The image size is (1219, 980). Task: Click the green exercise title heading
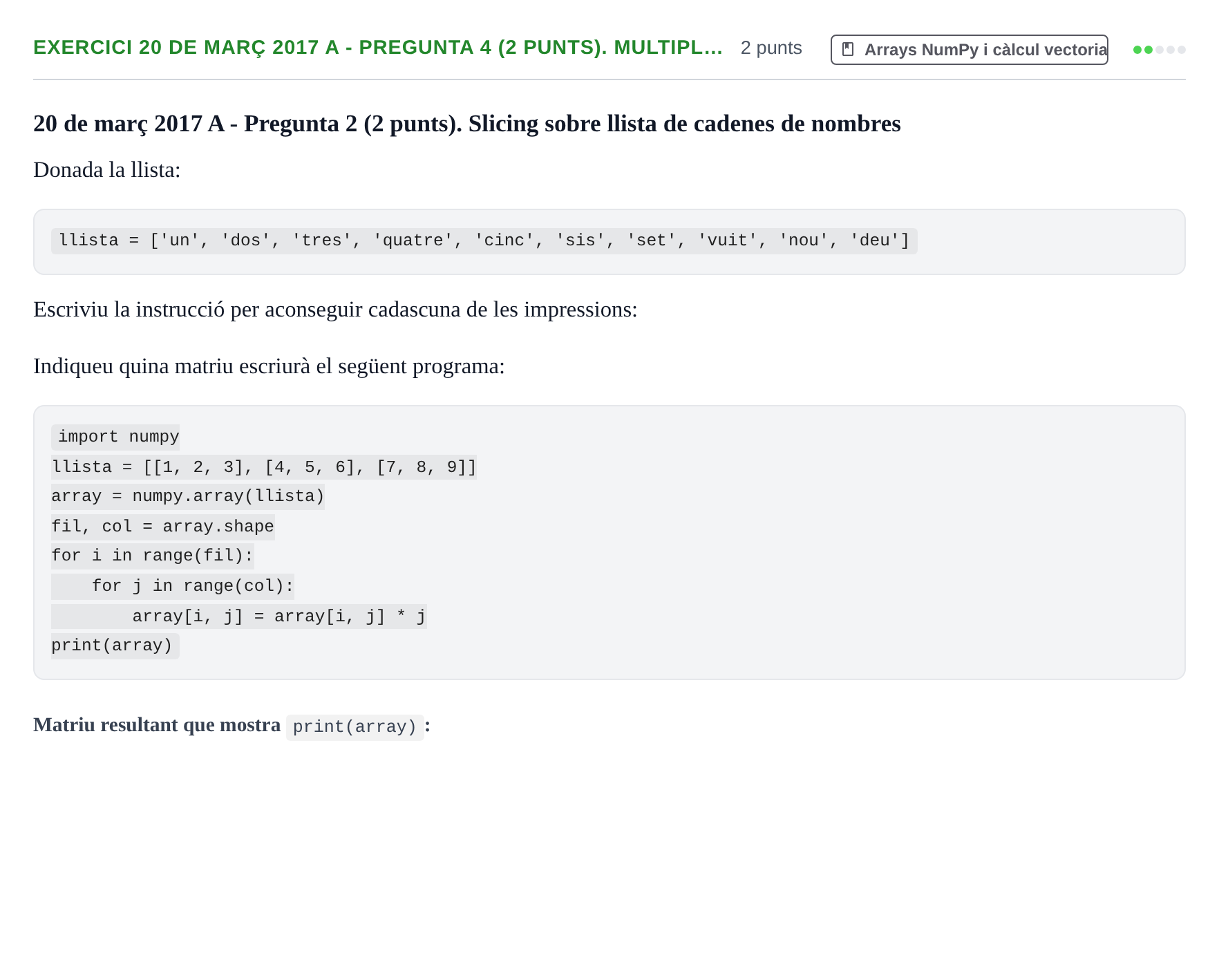coord(378,48)
